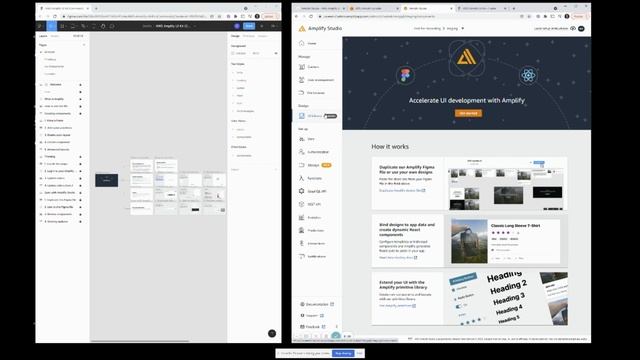This screenshot has width=640, height=360.
Task: Select the Move tool in Figma toolbar
Action: tap(51, 26)
